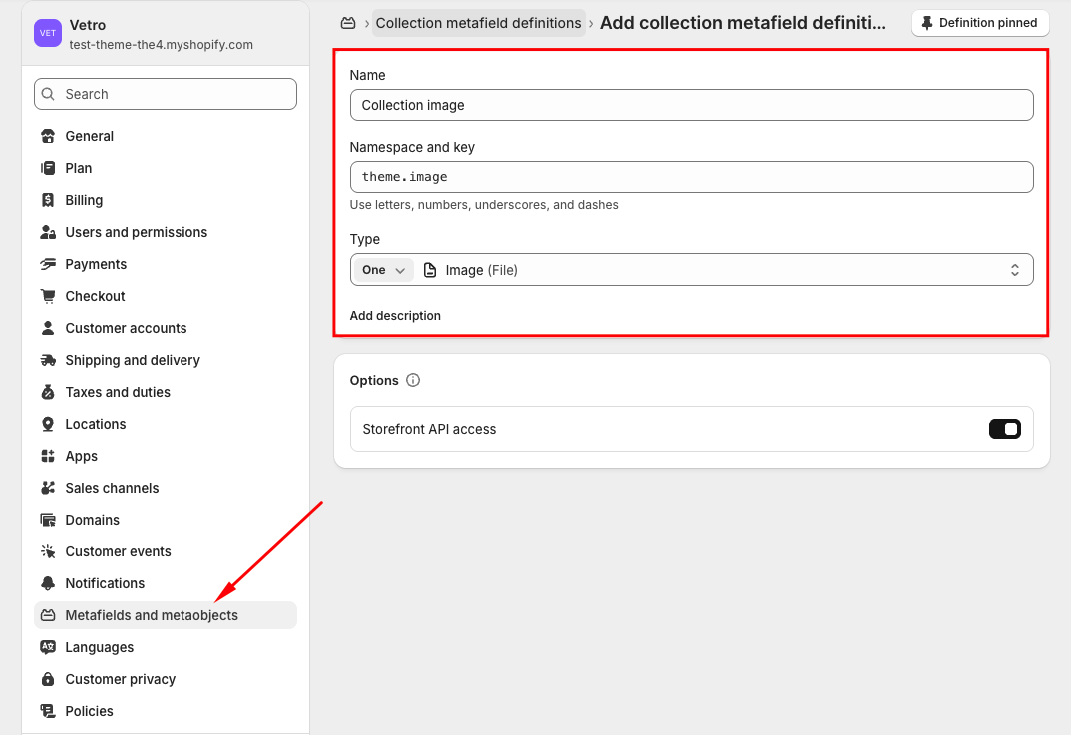Click the Locations pin icon
Viewport: 1071px width, 735px height.
tap(48, 424)
